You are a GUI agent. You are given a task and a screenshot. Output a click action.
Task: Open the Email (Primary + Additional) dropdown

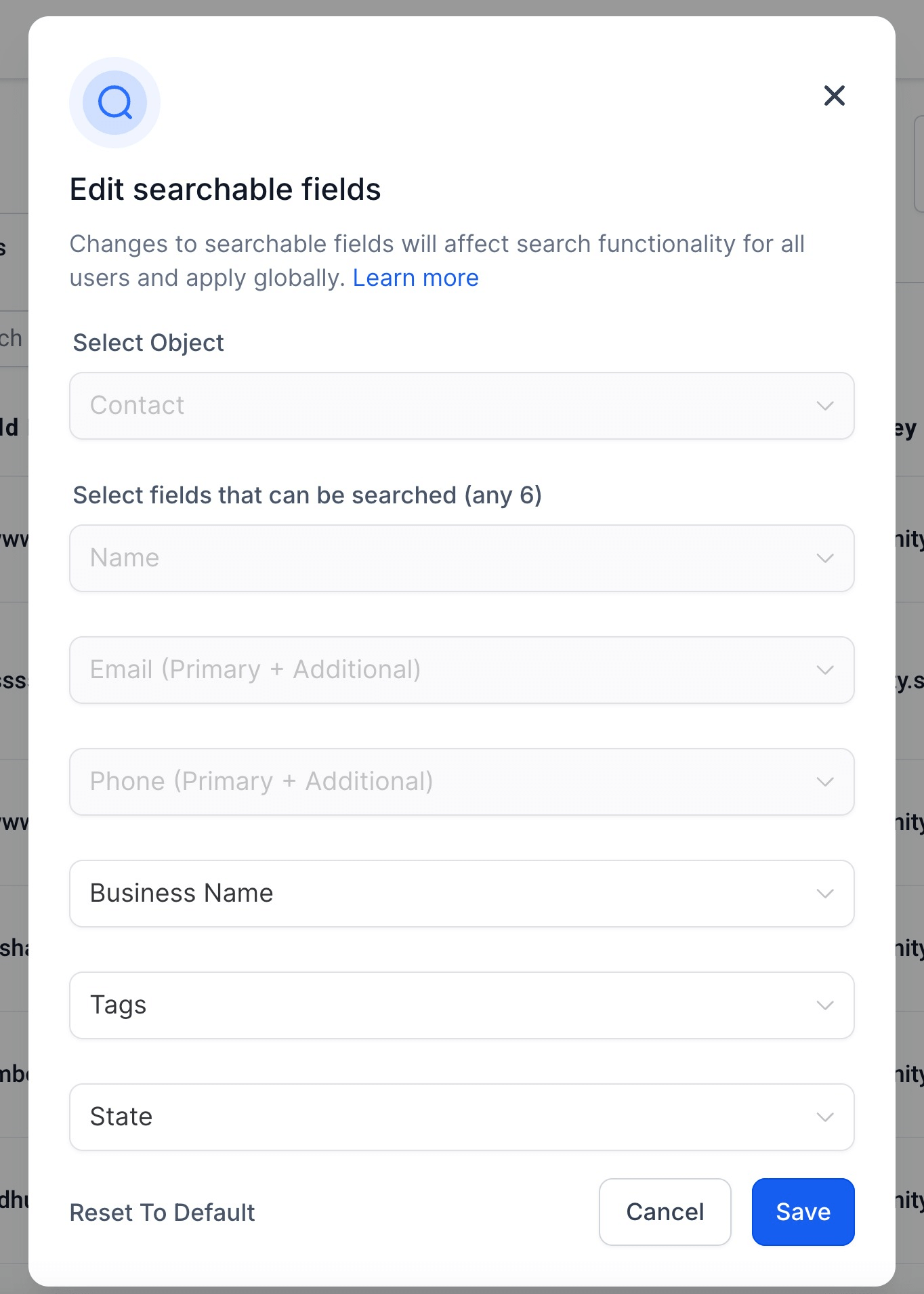tap(461, 670)
